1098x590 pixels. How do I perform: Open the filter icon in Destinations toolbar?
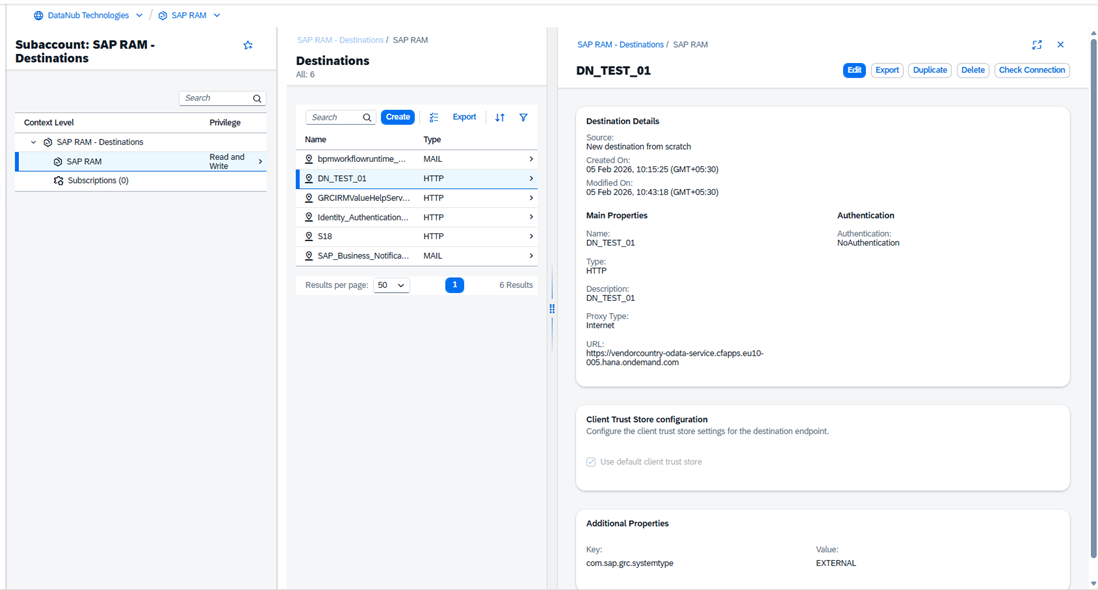[x=523, y=117]
